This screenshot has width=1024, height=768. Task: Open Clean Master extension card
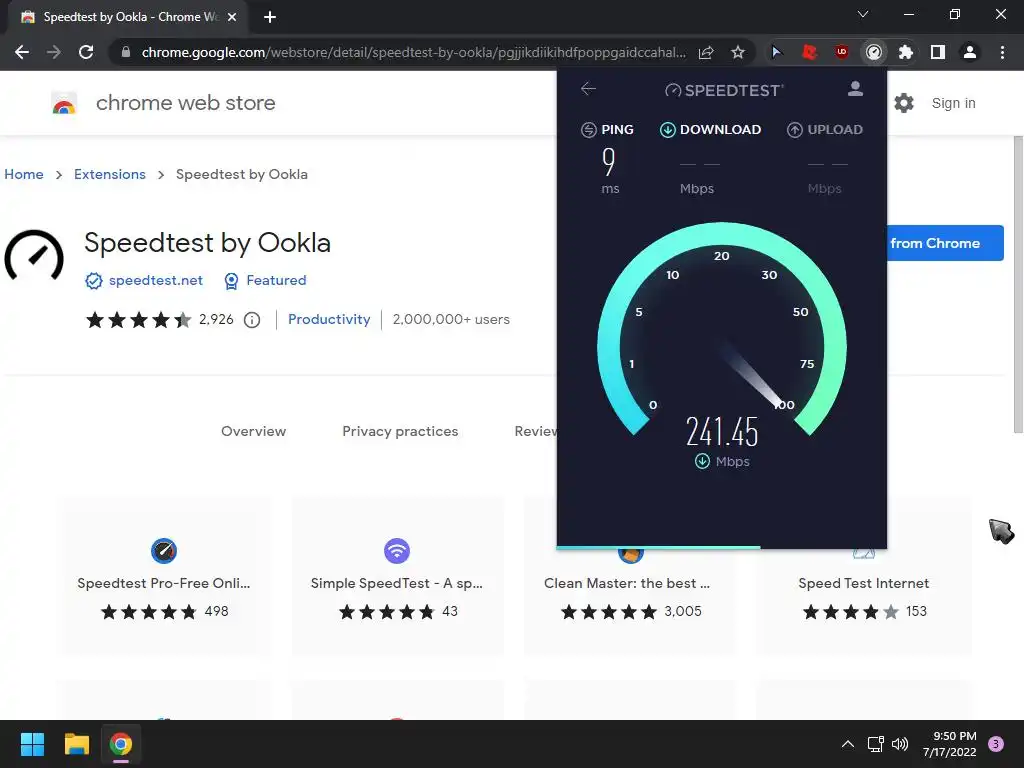(x=630, y=601)
